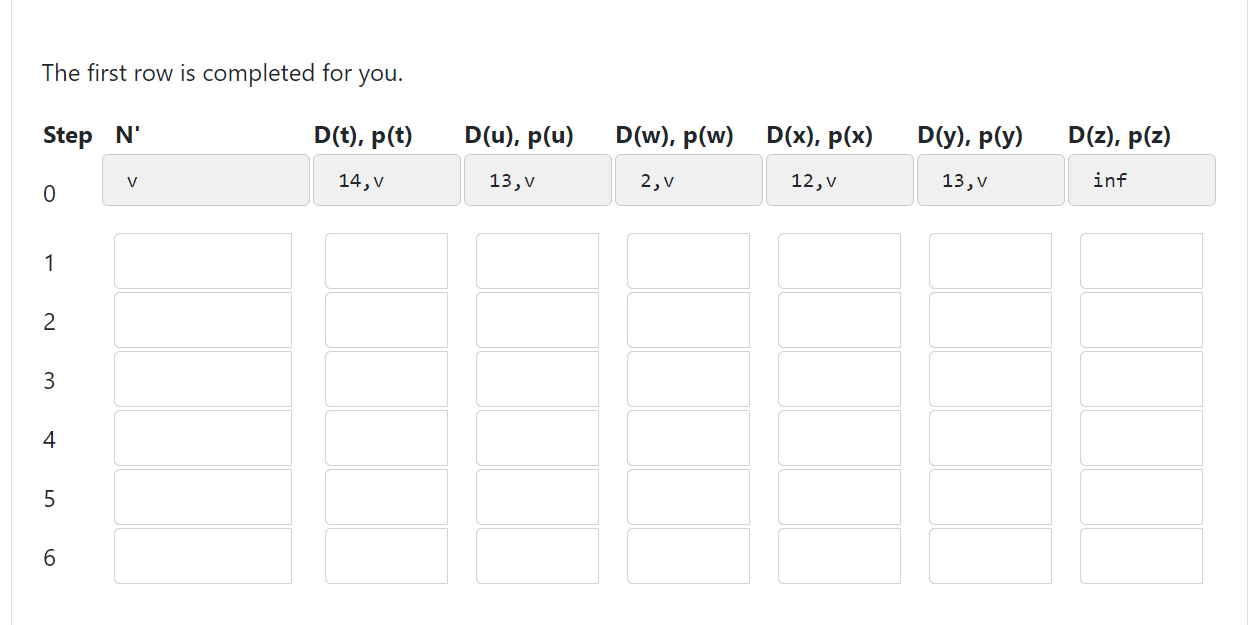The image size is (1252, 625).
Task: Focus the D(u), p(u) box in step 1
Action: pyautogui.click(x=537, y=261)
